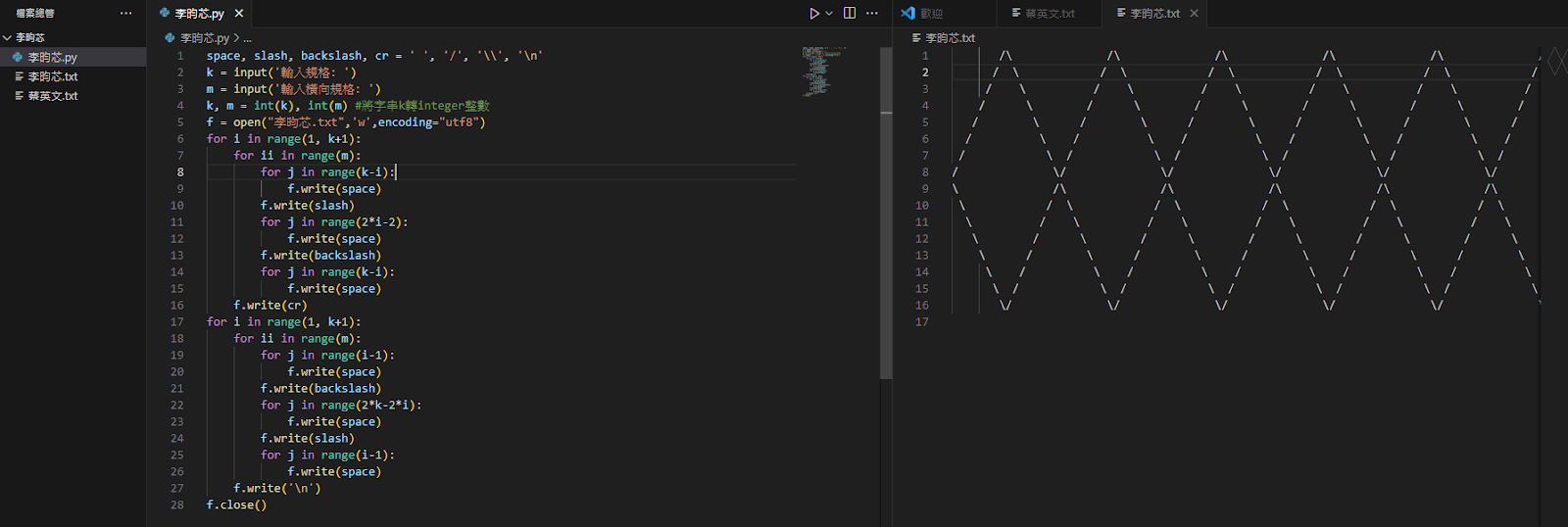Click the 'k, m = int(k), int(m)' line
Image resolution: width=1568 pixels, height=527 pixels.
coord(348,106)
